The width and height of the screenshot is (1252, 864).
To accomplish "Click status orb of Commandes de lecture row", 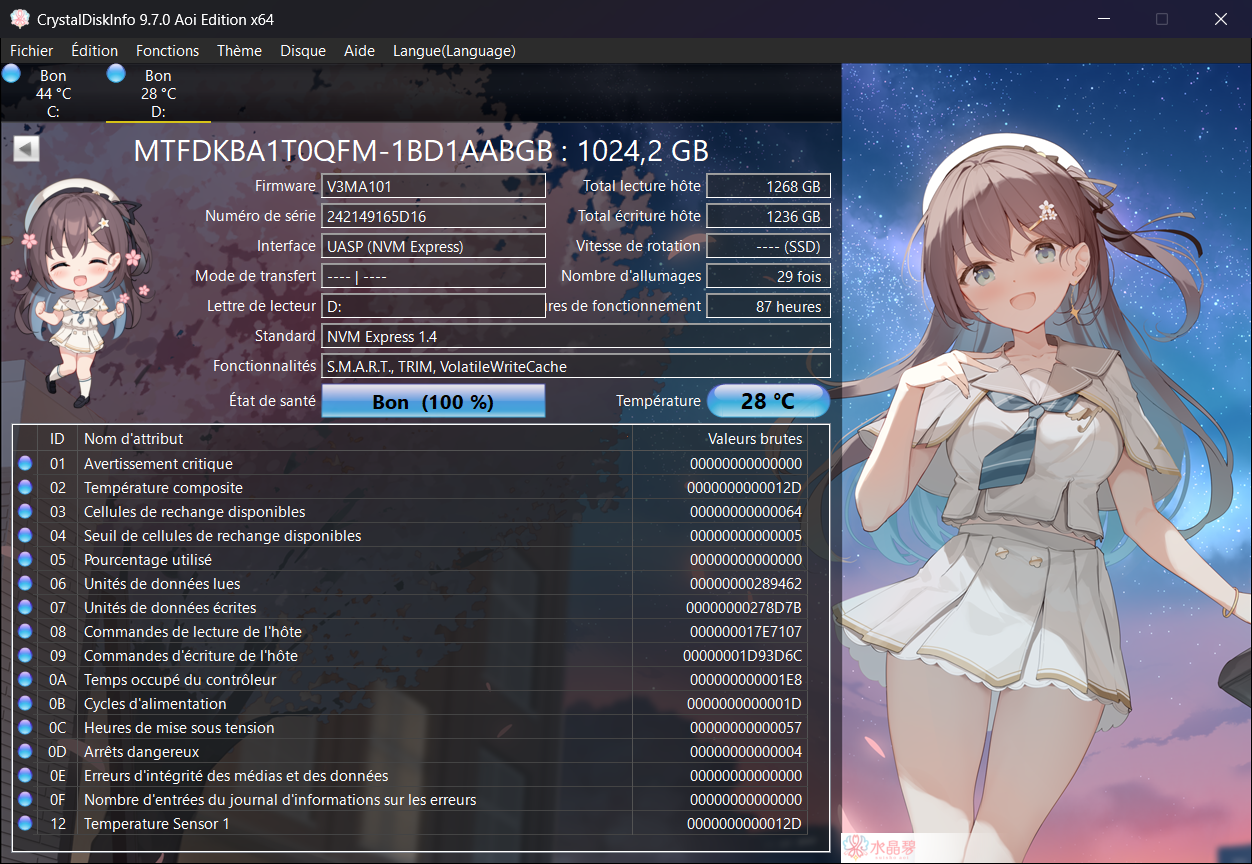I will coord(25,631).
